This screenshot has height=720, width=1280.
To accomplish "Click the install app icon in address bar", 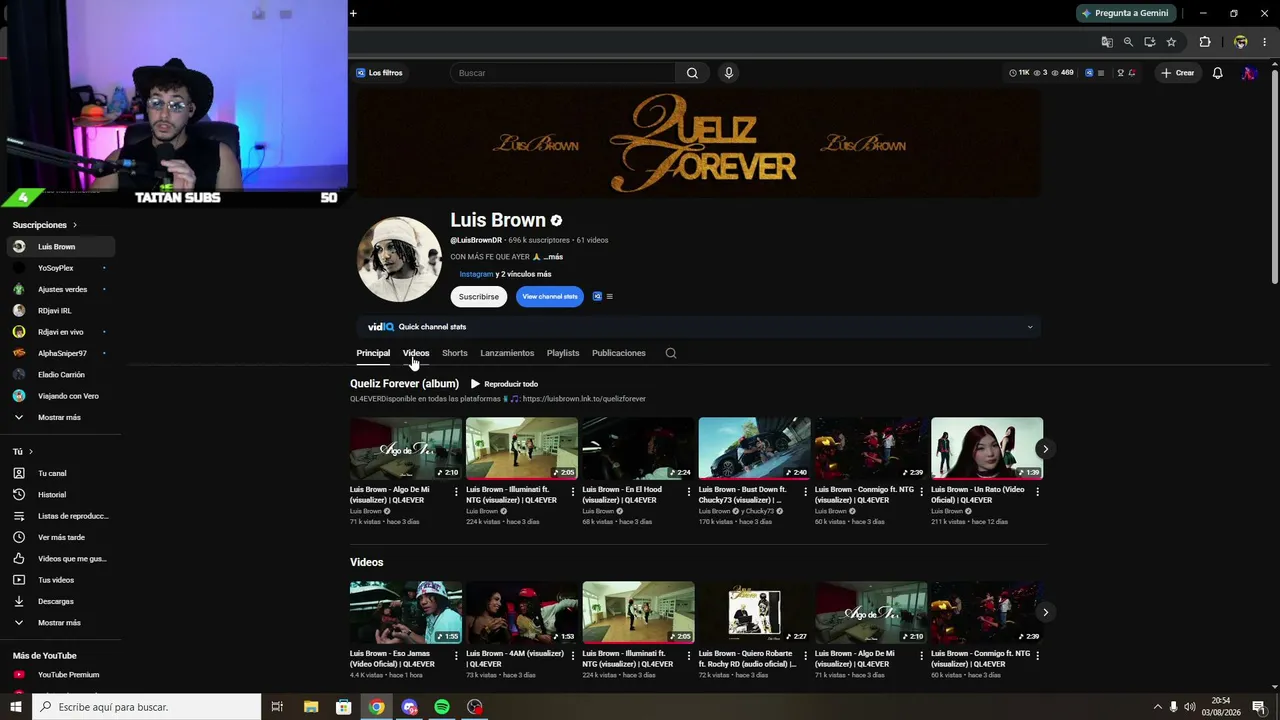I will [x=1150, y=42].
